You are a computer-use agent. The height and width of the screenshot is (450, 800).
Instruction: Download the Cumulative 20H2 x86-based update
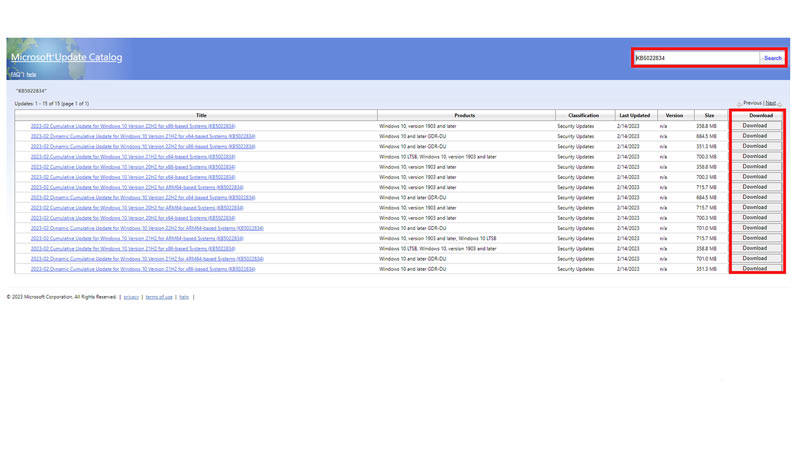click(755, 166)
